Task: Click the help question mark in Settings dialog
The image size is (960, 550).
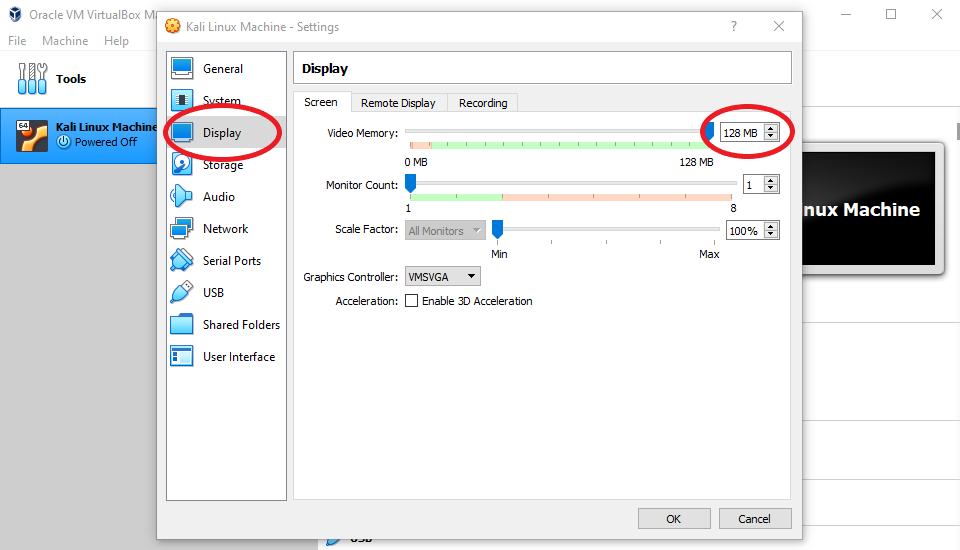Action: [x=733, y=26]
